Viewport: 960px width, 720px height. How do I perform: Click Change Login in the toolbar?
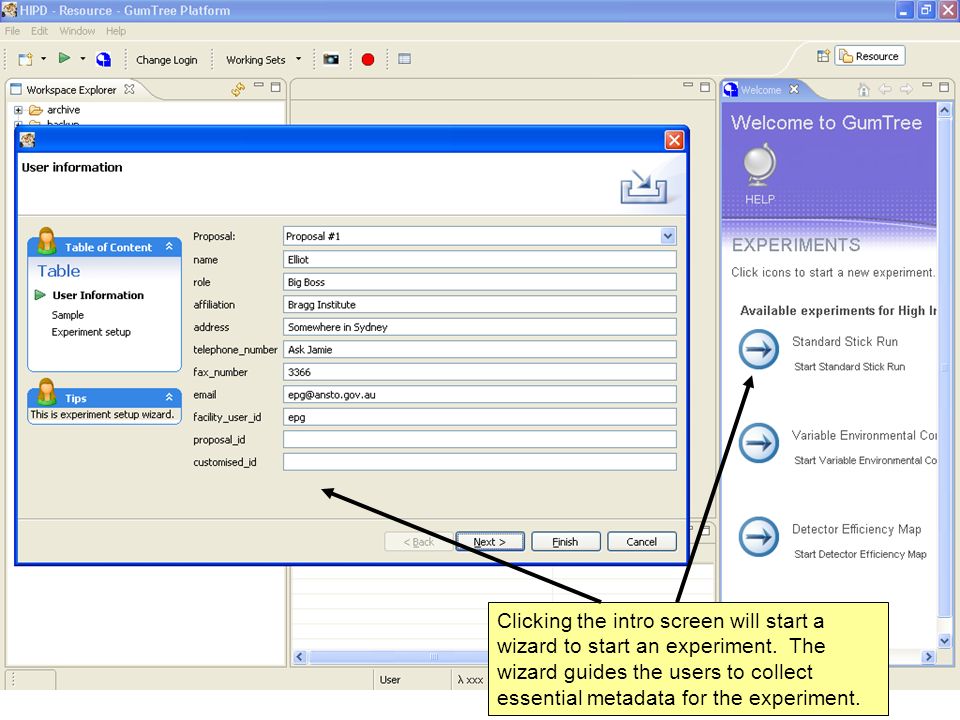coord(167,60)
